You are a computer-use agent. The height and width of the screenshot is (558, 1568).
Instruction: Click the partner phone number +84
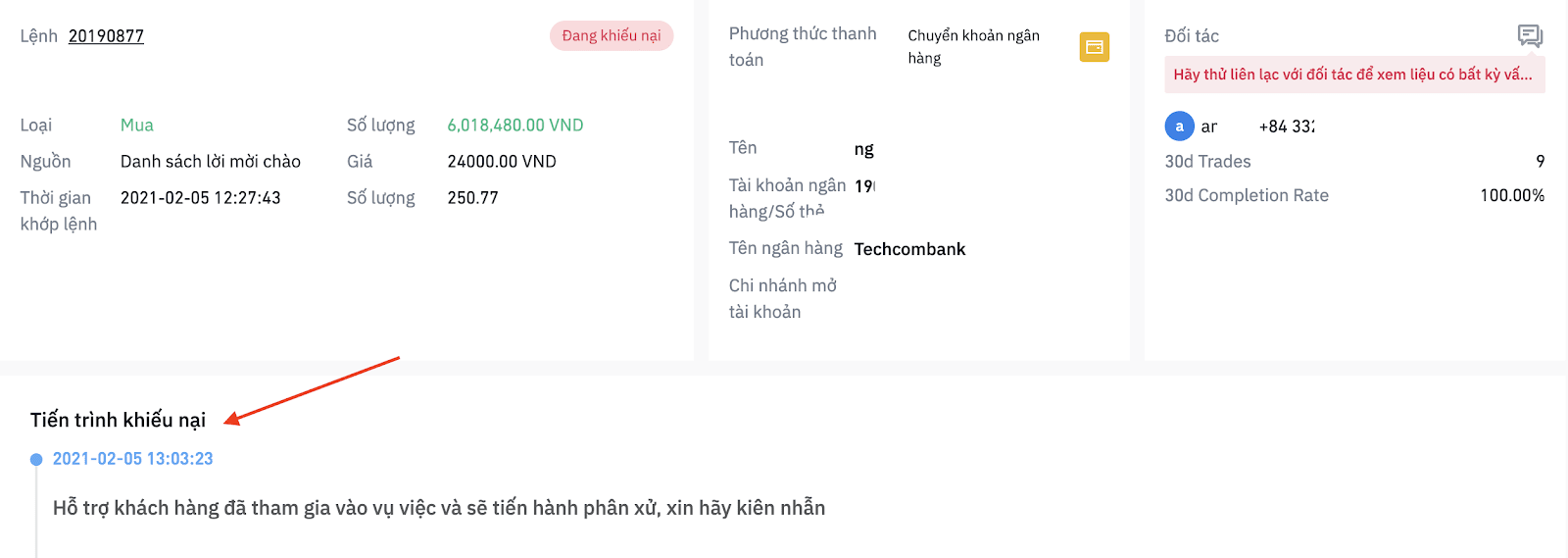click(1287, 127)
